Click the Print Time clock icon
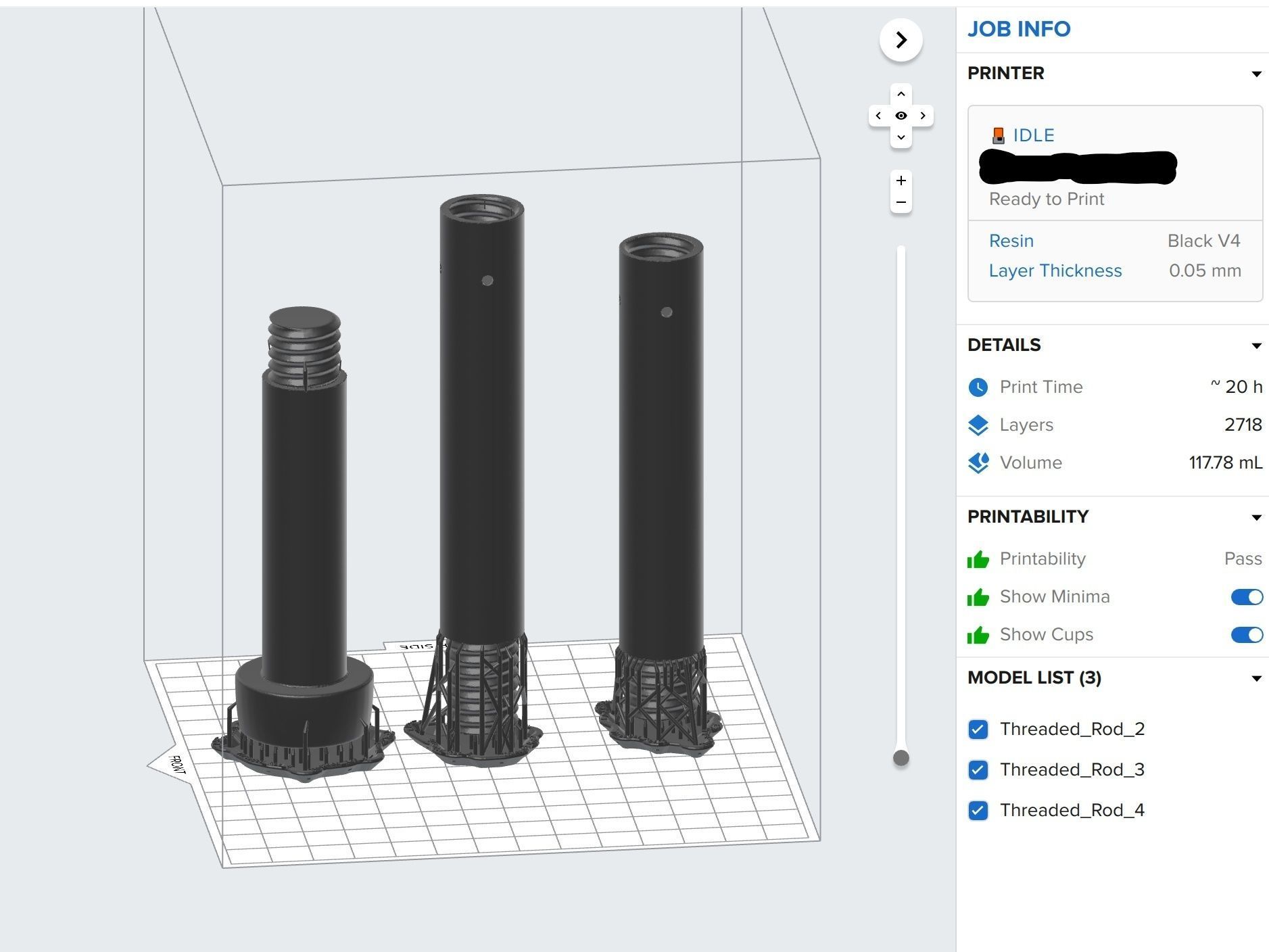Screen dimensions: 1269x952 (x=978, y=387)
